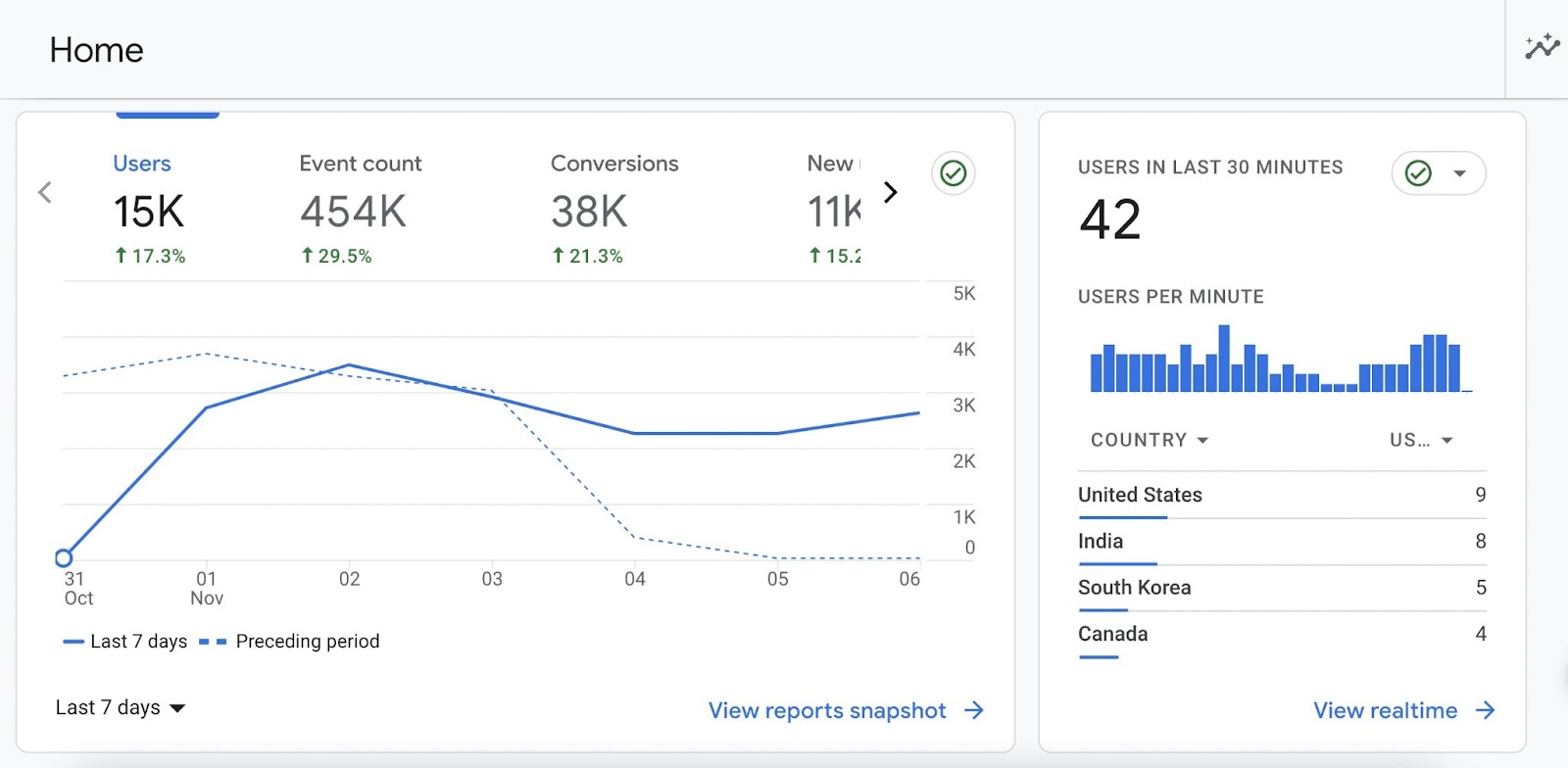This screenshot has width=1568, height=768.
Task: Click the 38K conversions value
Action: click(589, 212)
